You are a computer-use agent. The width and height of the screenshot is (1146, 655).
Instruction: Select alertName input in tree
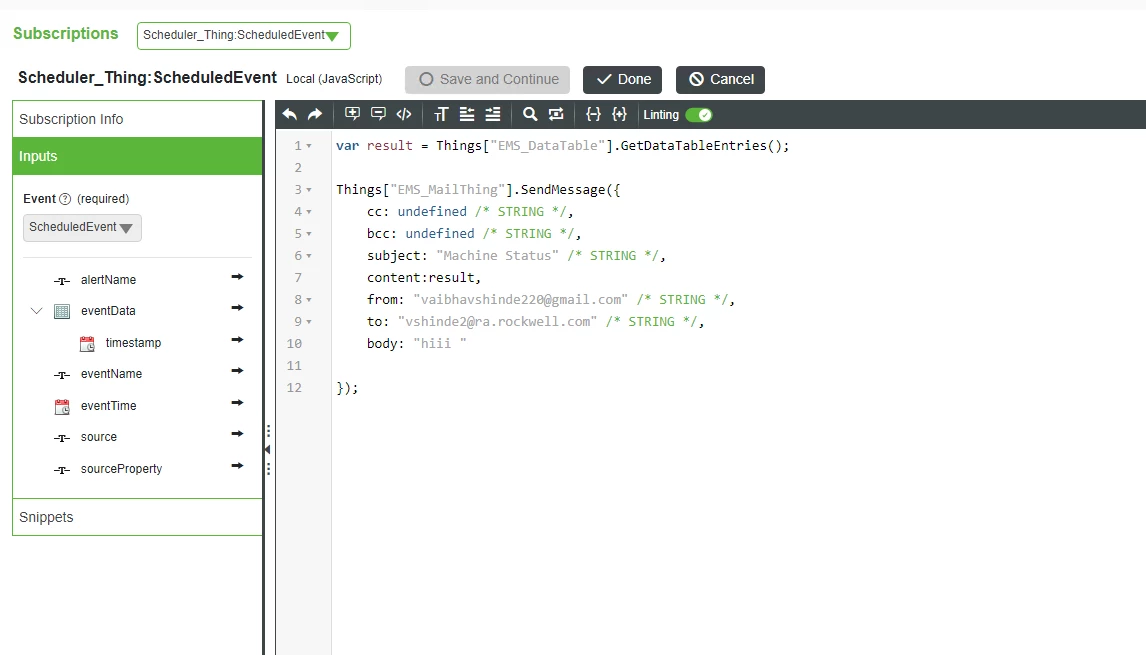[x=108, y=280]
